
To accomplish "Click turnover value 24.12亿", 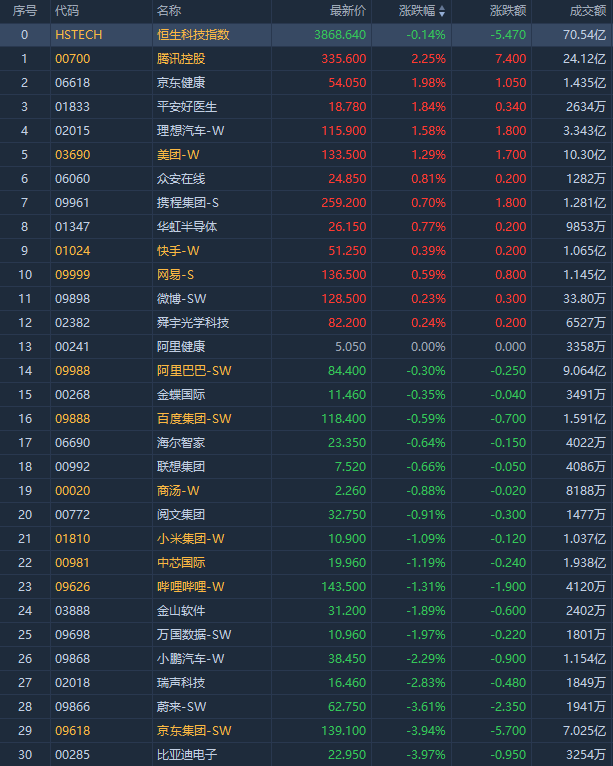I will coord(585,59).
